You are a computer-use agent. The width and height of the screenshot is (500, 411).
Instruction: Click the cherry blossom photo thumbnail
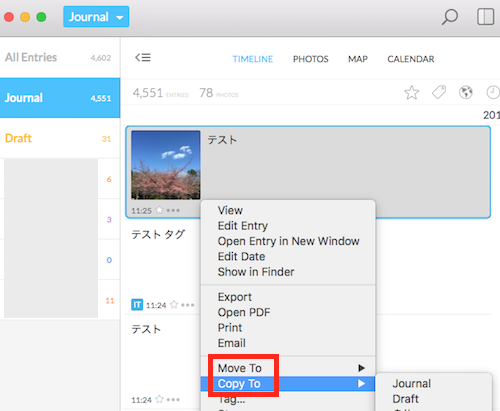(166, 165)
